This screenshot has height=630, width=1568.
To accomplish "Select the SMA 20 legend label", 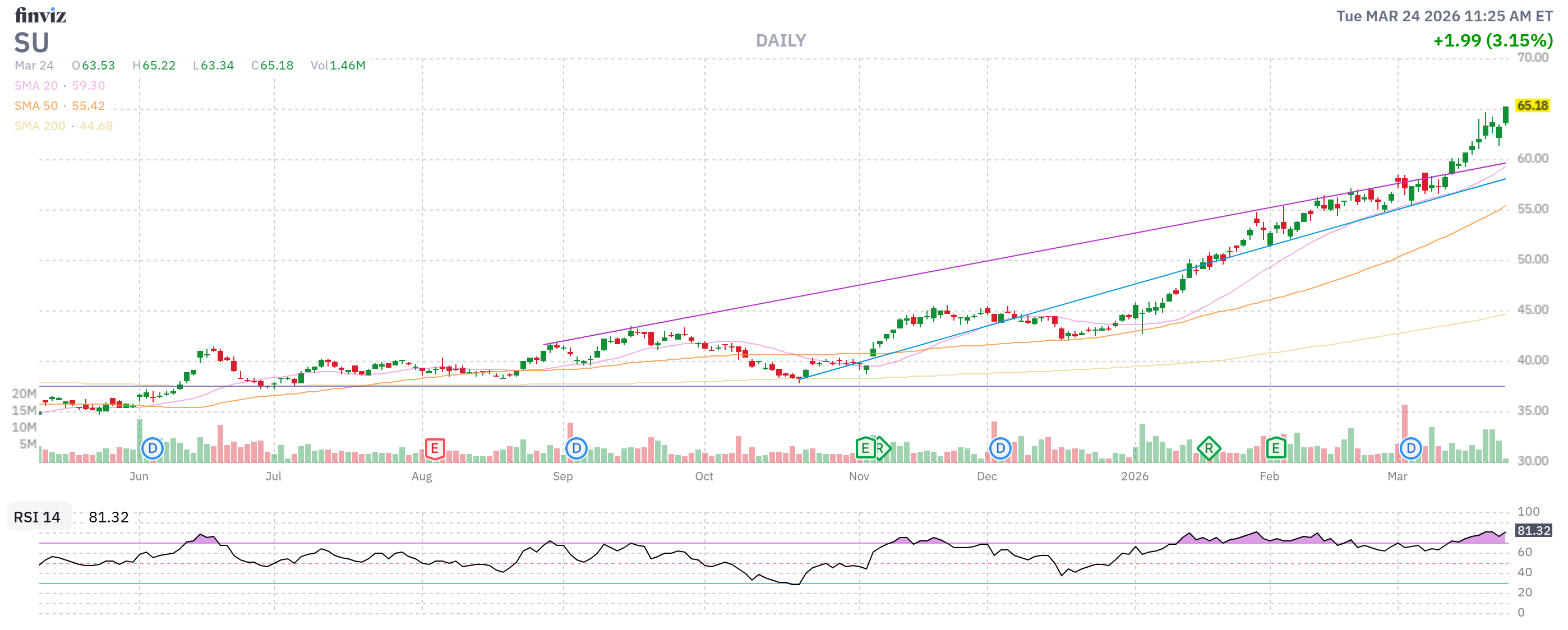I will pos(36,86).
